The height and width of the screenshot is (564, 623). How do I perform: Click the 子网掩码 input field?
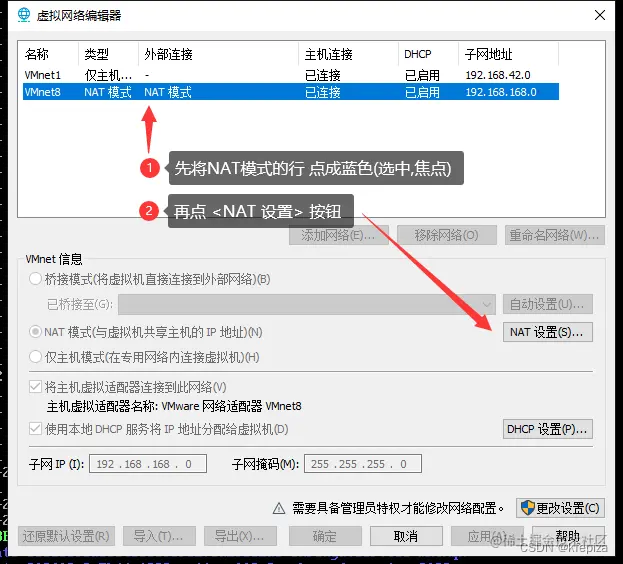[x=363, y=464]
